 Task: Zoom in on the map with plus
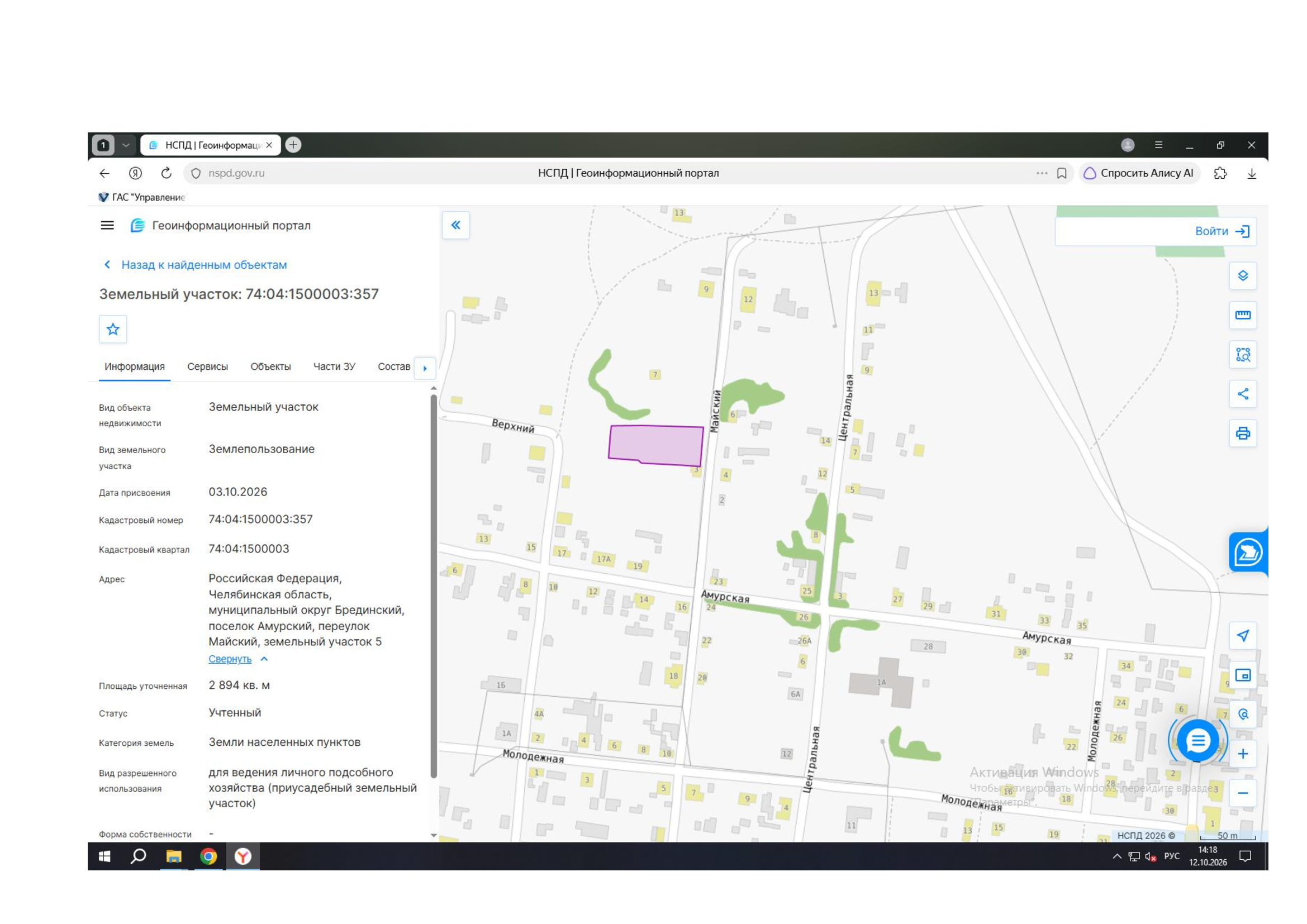(x=1243, y=754)
